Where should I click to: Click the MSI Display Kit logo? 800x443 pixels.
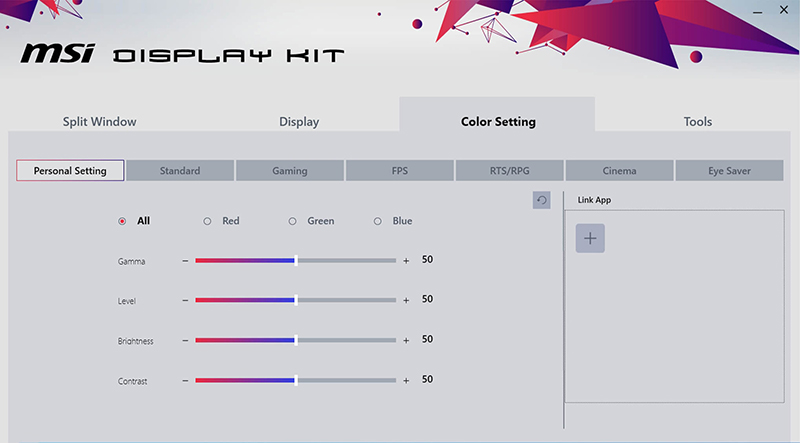[182, 54]
